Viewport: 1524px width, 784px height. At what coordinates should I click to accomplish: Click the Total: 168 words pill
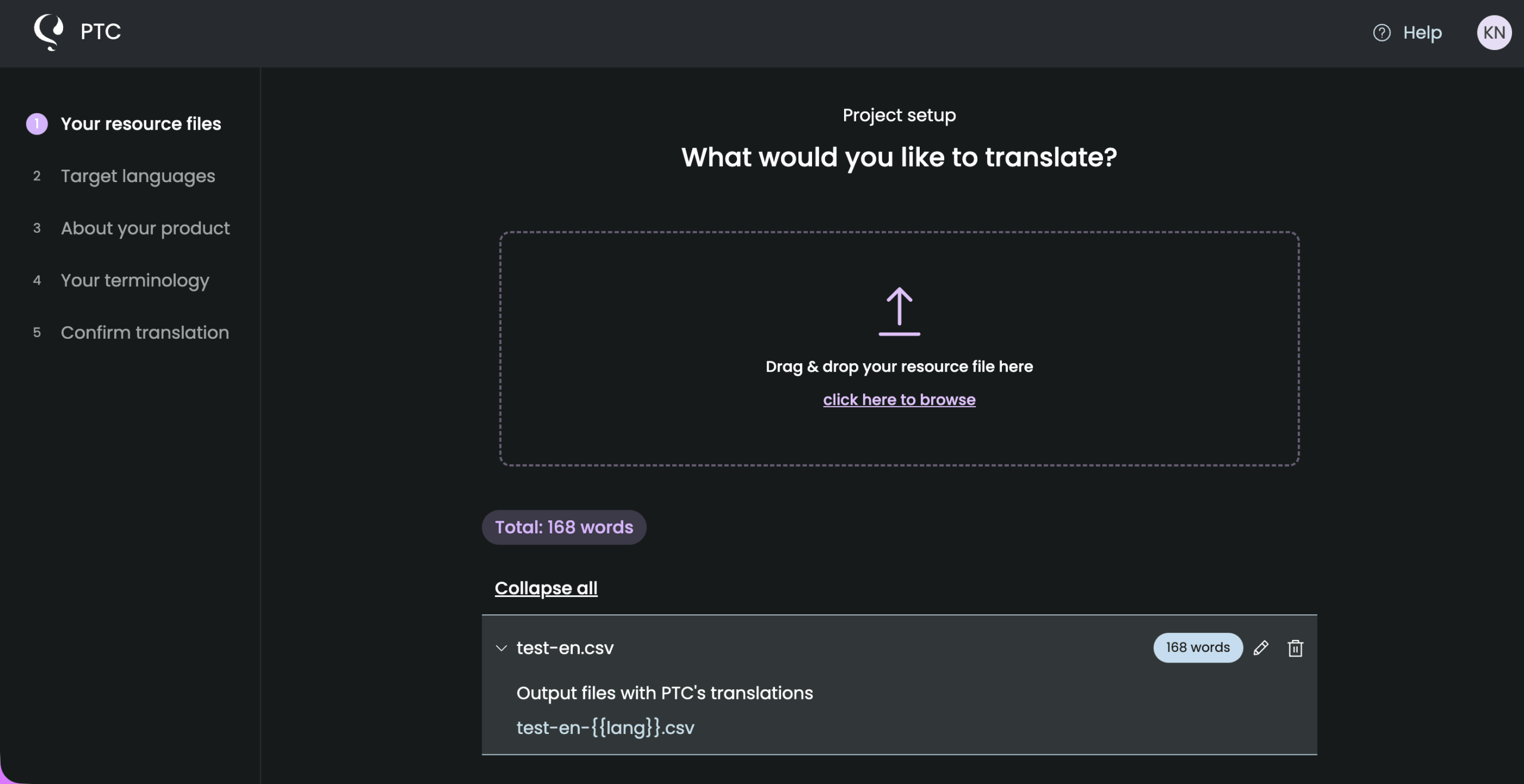coord(564,527)
